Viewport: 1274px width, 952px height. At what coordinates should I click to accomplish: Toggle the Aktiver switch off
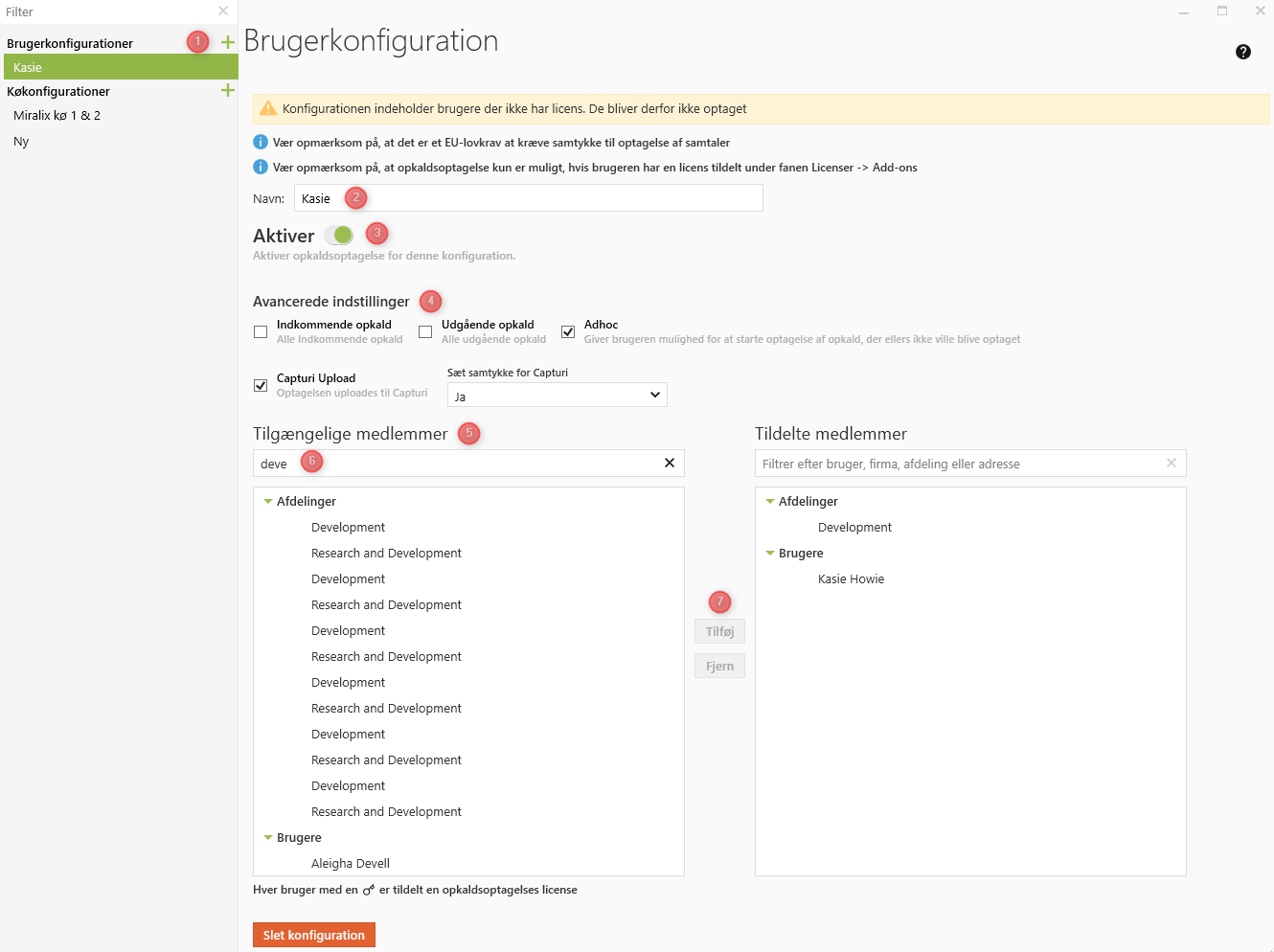point(338,236)
